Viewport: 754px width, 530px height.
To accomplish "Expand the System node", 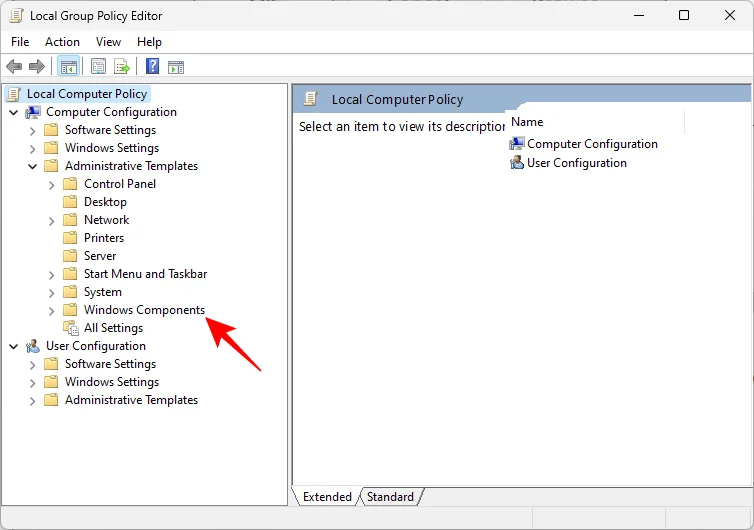I will (51, 292).
